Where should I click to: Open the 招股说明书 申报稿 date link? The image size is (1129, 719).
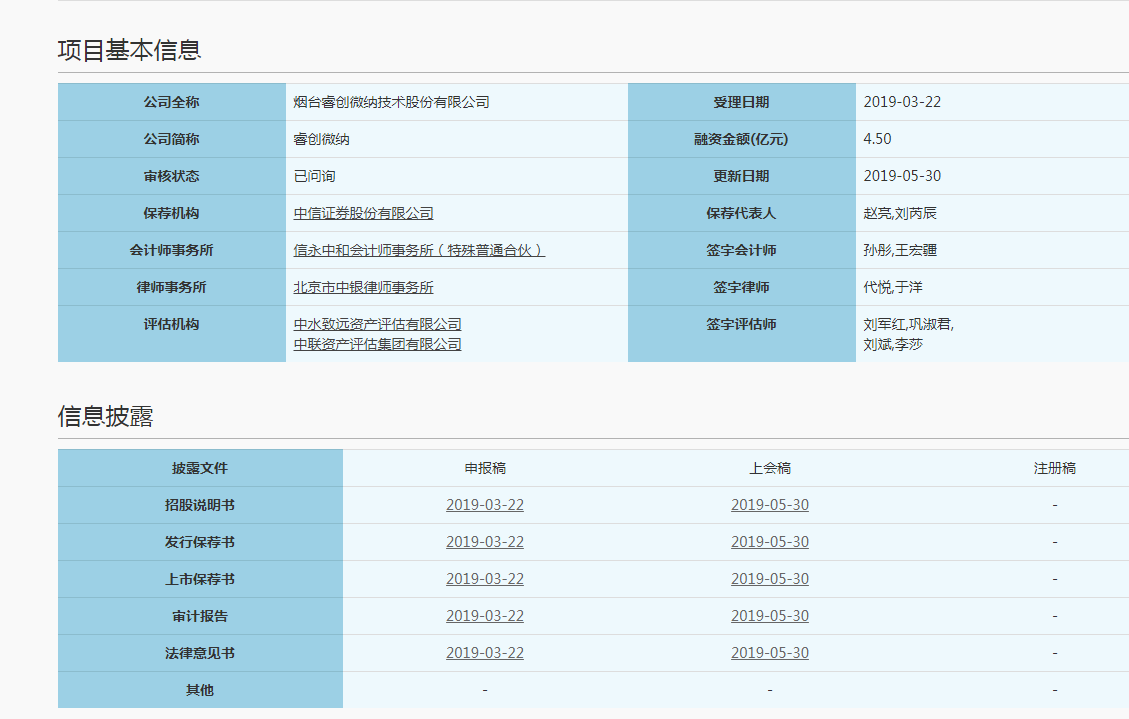tap(485, 505)
